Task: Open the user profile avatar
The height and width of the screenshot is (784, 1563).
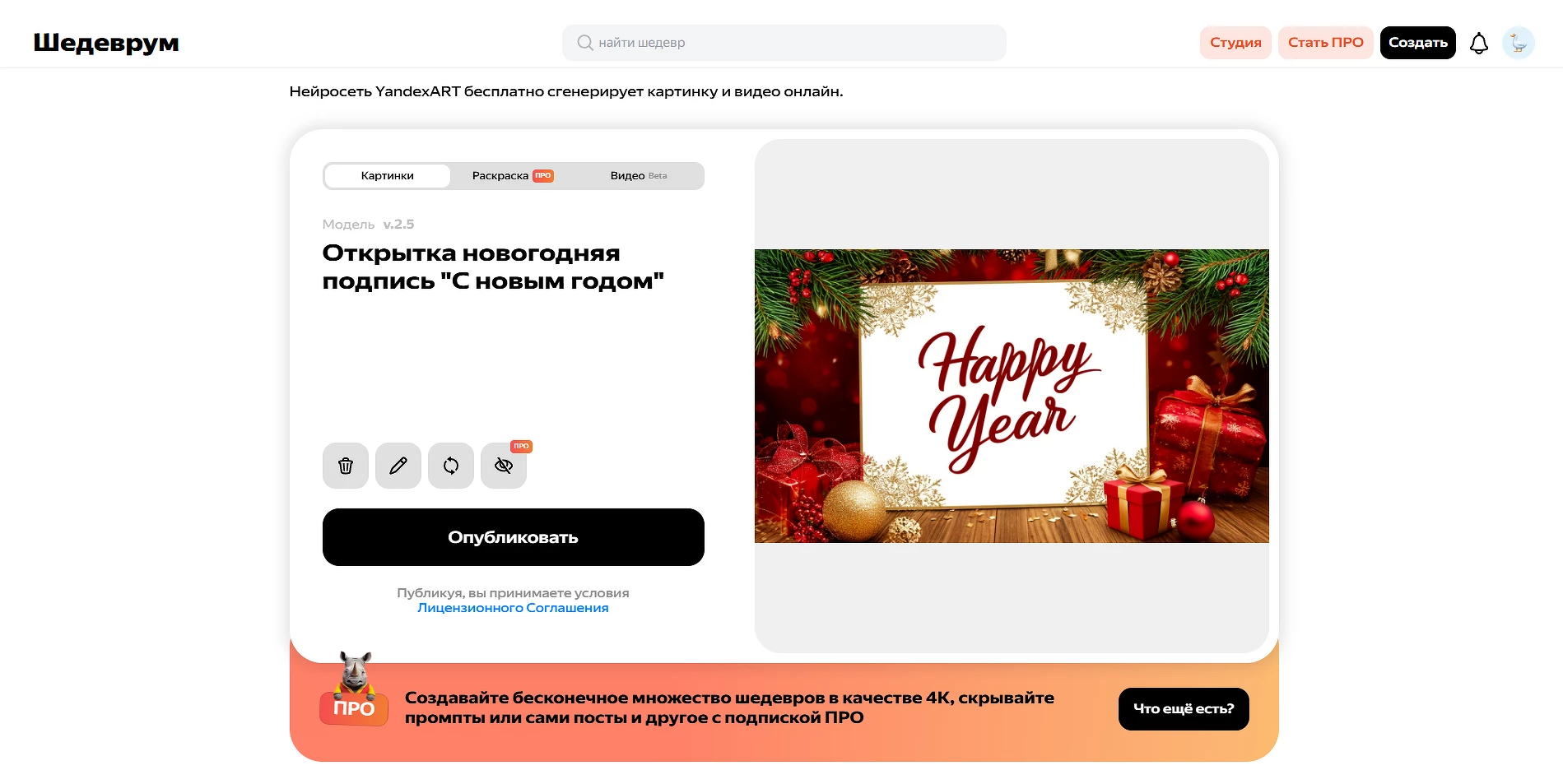Action: tap(1519, 43)
